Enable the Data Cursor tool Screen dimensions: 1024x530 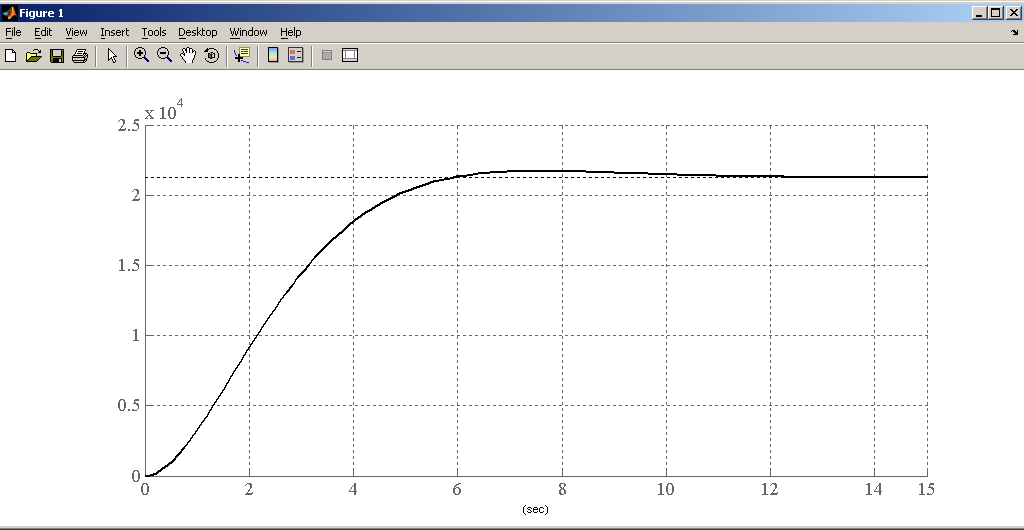click(x=242, y=55)
